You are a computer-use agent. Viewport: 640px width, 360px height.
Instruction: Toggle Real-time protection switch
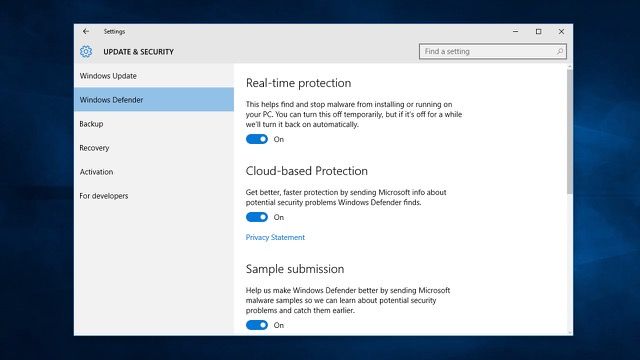[257, 139]
